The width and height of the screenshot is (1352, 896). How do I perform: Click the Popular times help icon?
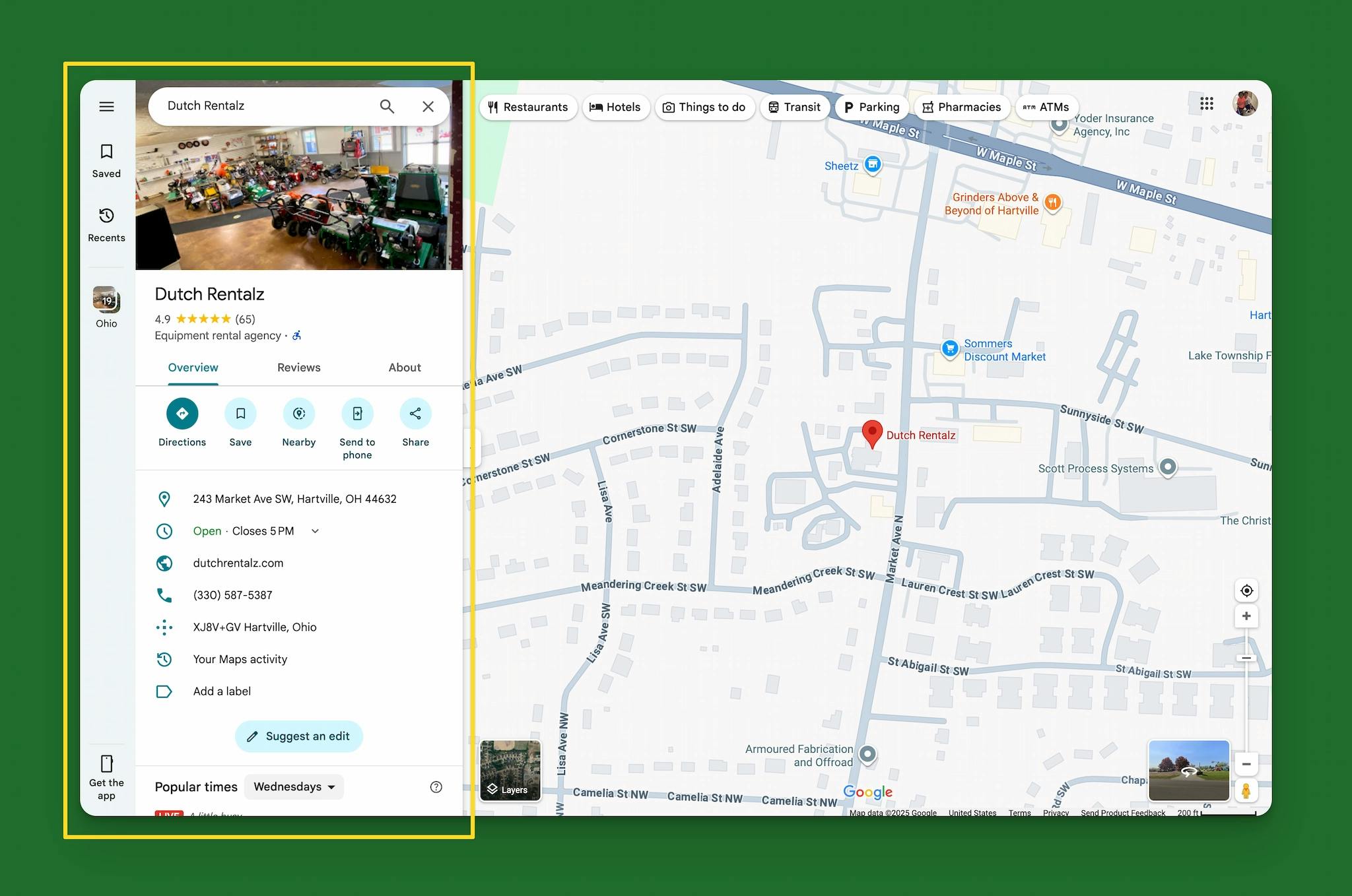436,786
